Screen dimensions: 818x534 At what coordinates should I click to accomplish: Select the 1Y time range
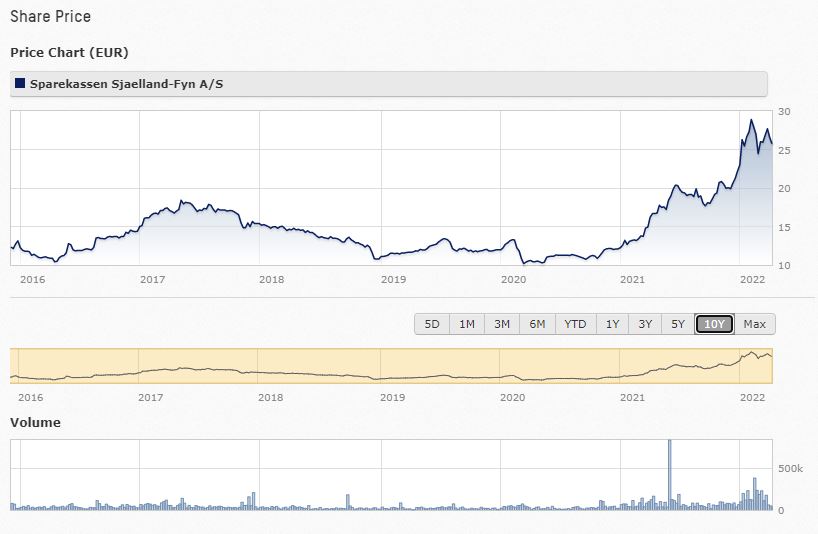[x=612, y=324]
